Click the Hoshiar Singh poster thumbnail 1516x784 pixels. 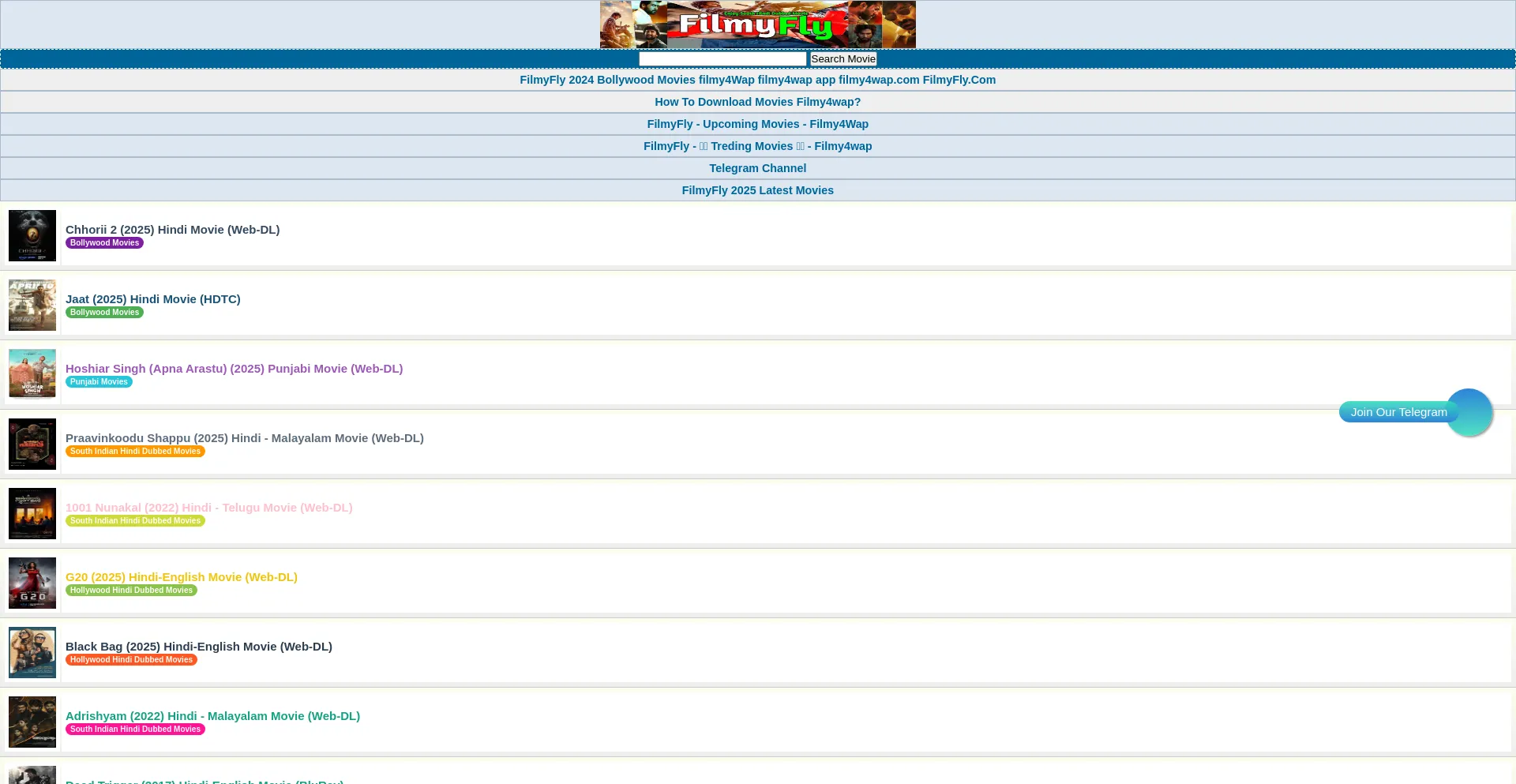pyautogui.click(x=32, y=374)
